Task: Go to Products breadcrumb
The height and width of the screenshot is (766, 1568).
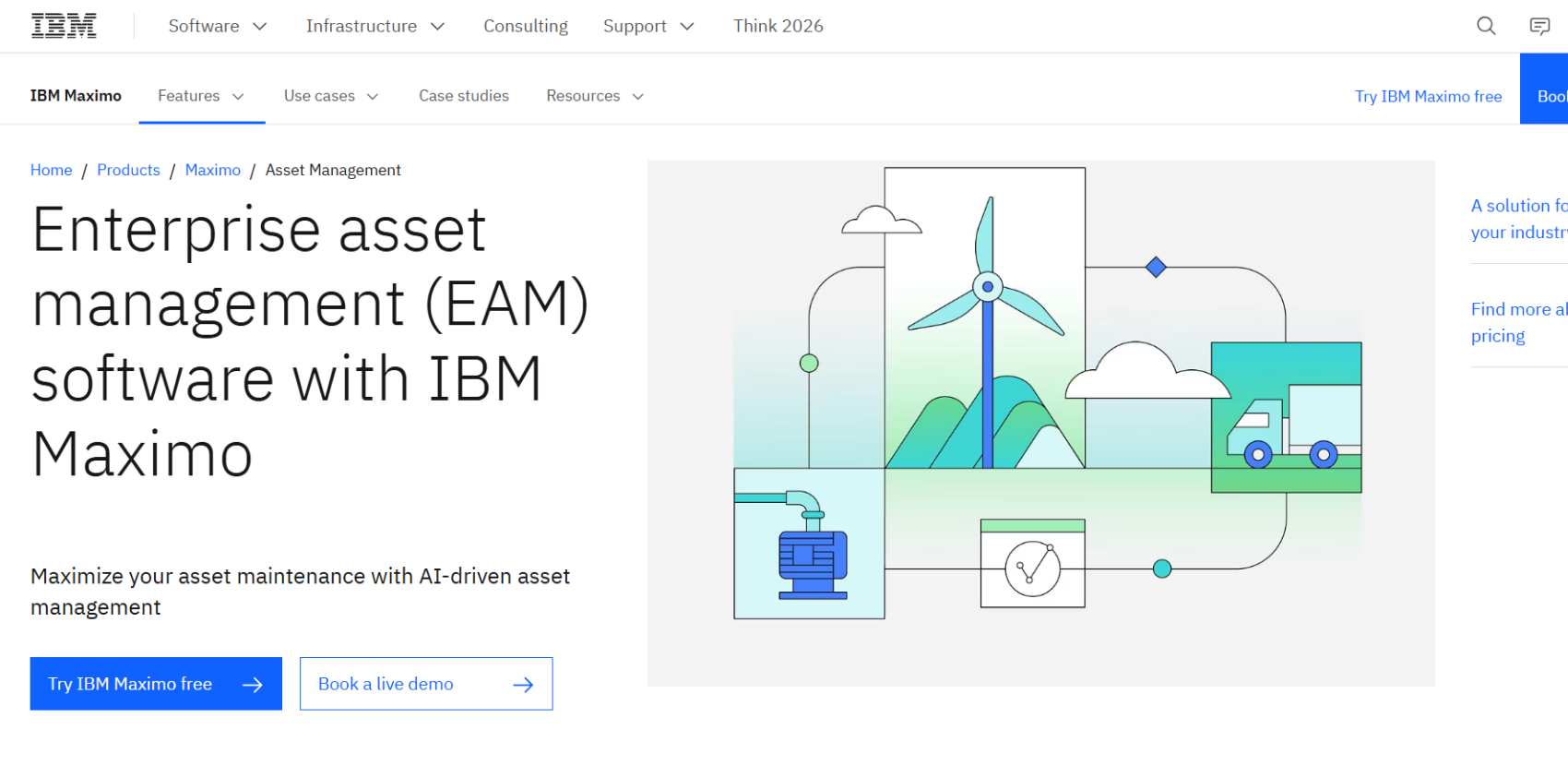Action: pos(128,170)
